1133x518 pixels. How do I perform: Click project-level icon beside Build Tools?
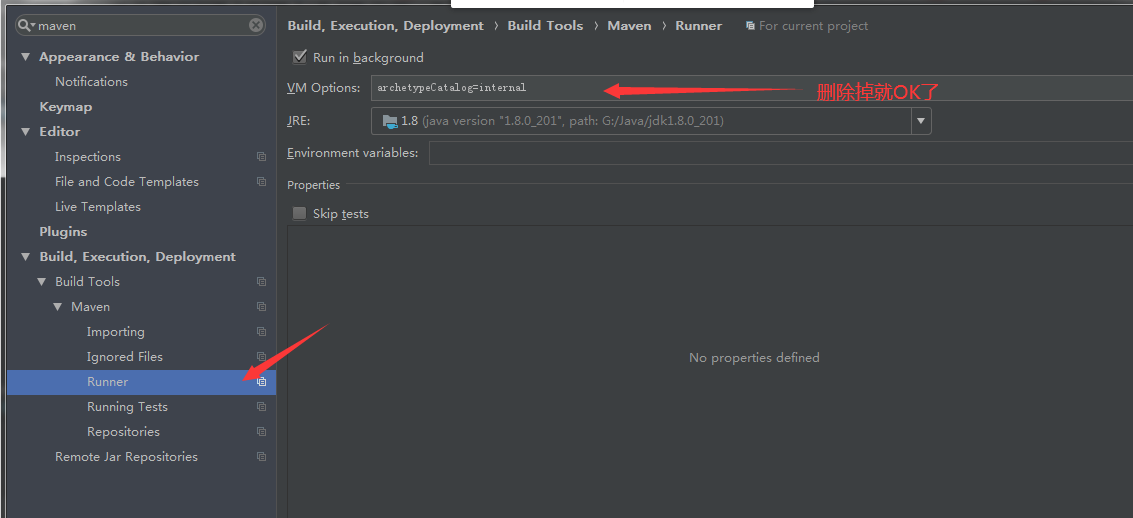pos(262,282)
